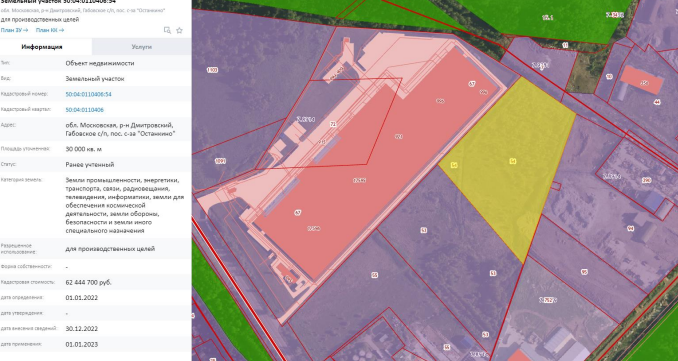Click parcel label 1091 on the map

click(220, 161)
